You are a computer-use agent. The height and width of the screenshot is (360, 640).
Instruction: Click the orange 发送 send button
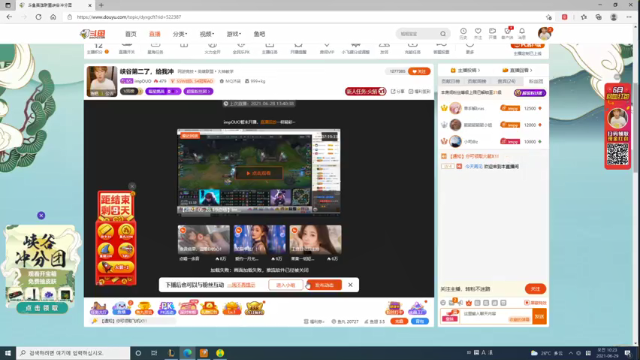pos(539,316)
